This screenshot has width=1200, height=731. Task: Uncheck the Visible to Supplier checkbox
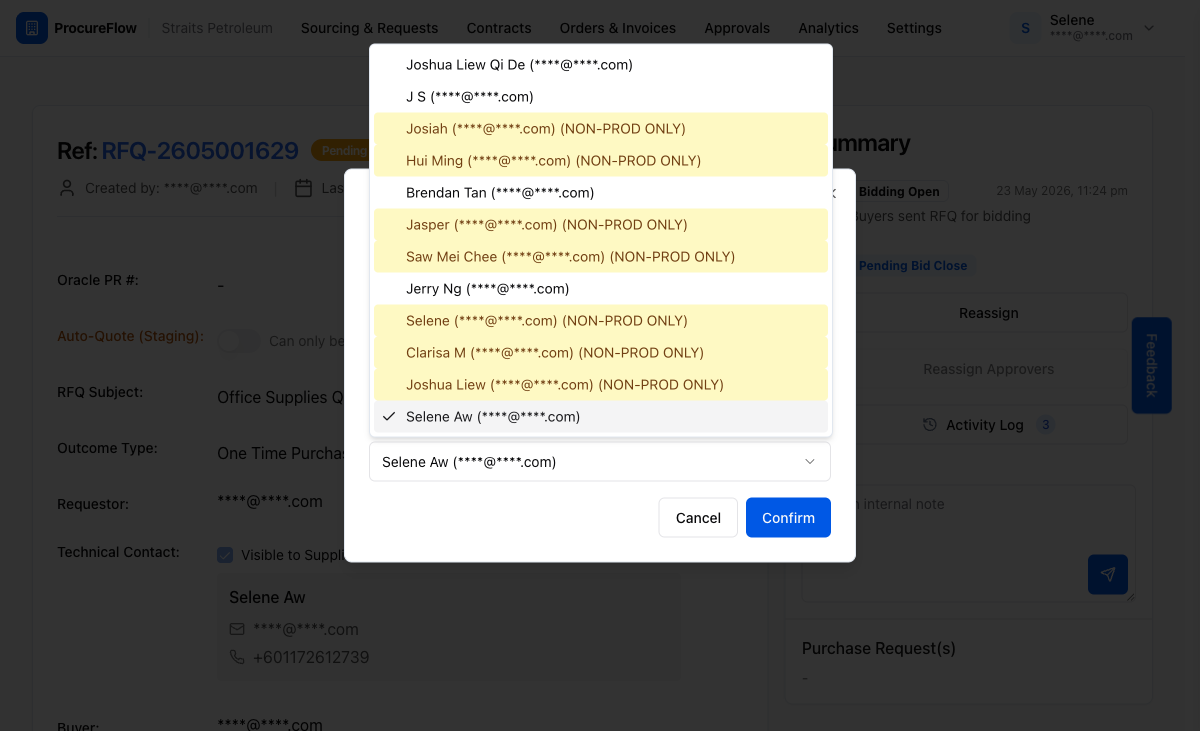(x=225, y=555)
